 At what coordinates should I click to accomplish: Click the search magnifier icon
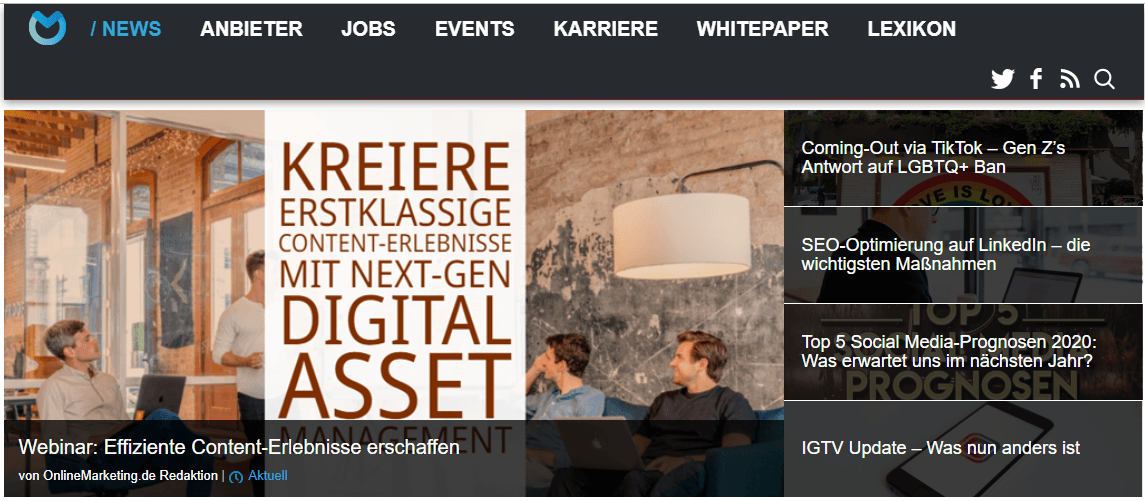click(1105, 79)
